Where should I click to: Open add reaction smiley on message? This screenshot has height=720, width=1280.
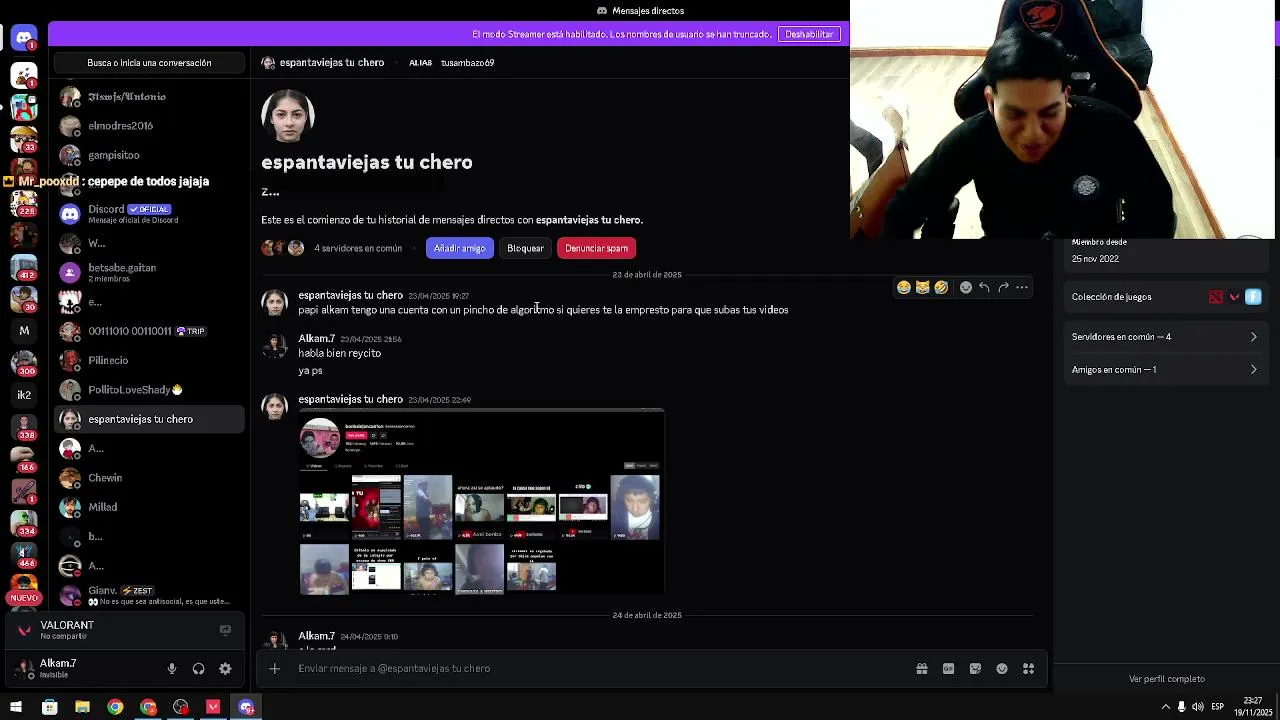coord(966,287)
